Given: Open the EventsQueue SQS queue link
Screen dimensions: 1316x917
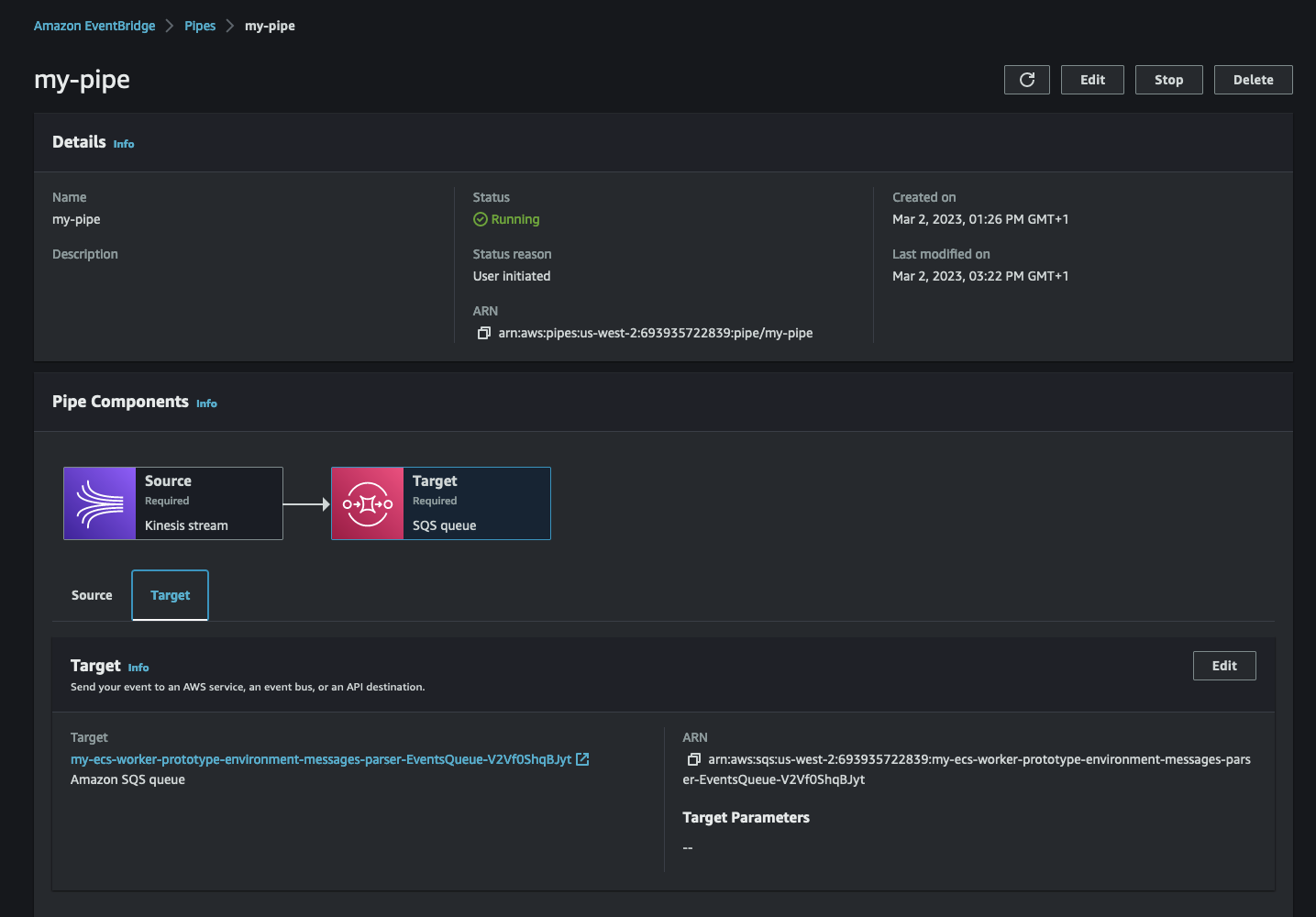Looking at the screenshot, I should (321, 759).
